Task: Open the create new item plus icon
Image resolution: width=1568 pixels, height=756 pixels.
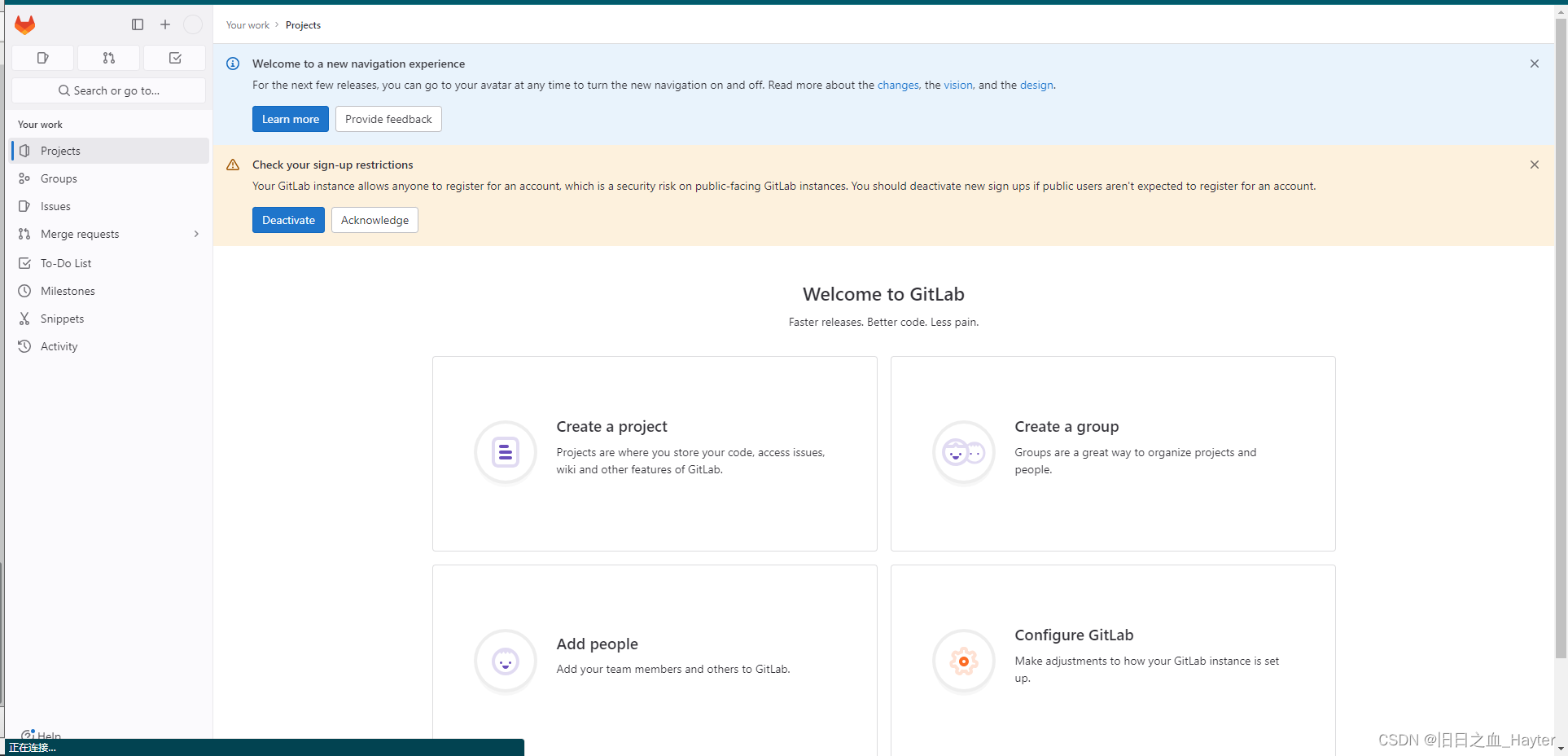Action: (x=165, y=24)
